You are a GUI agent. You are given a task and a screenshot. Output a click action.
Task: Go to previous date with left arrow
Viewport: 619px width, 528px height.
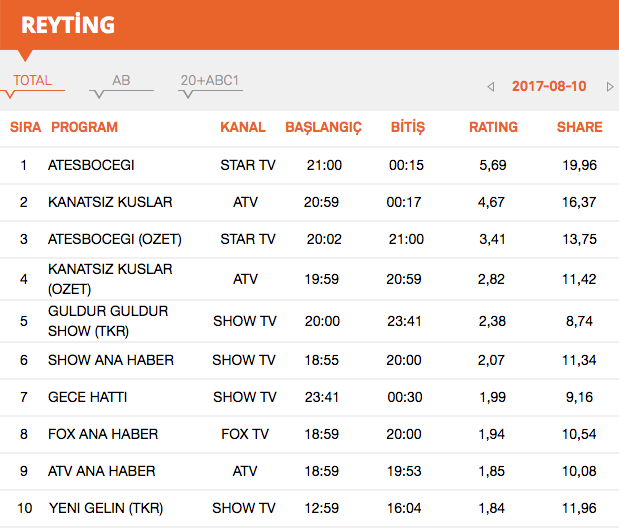click(x=491, y=87)
